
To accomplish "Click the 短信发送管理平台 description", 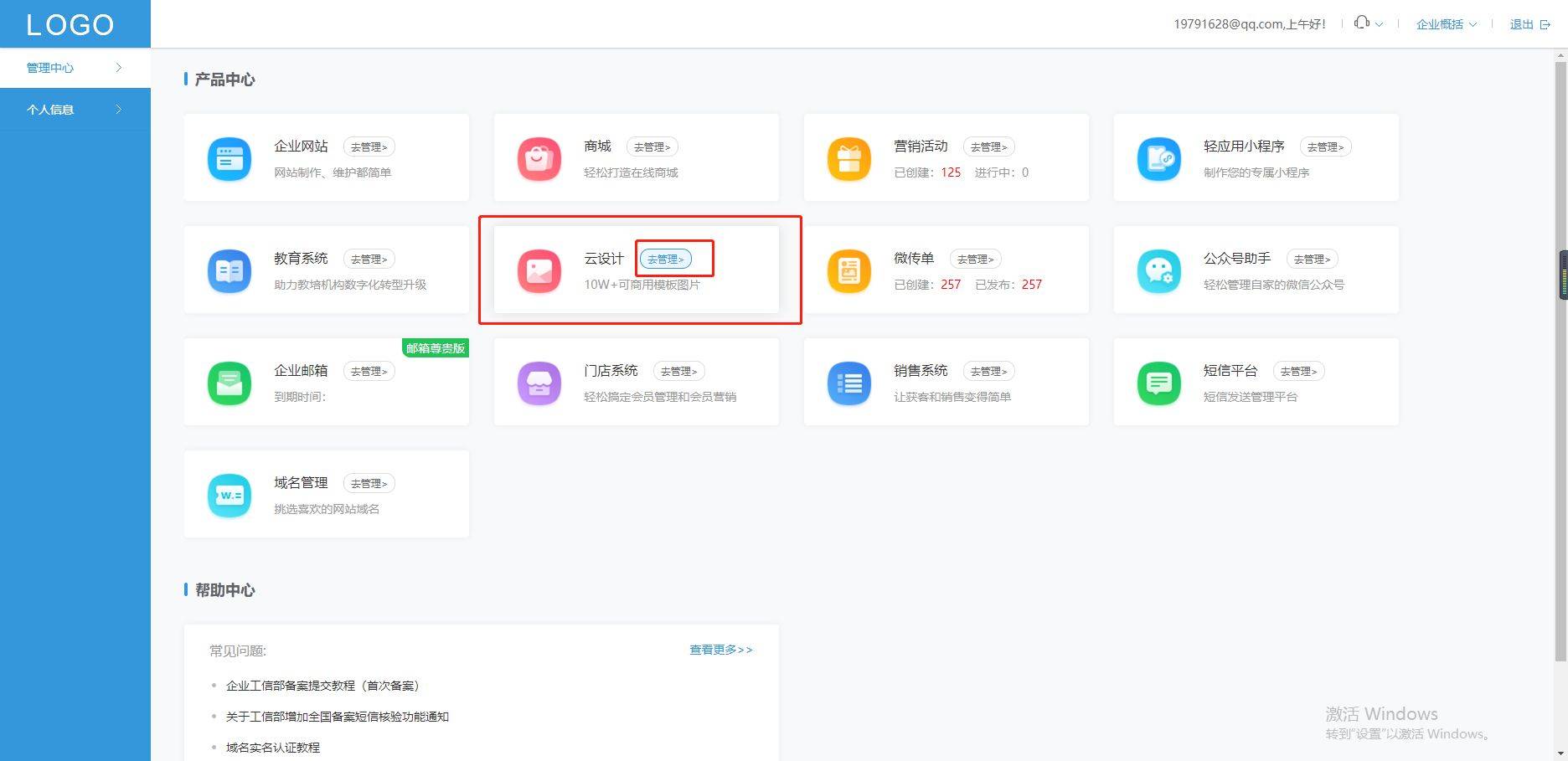I will click(x=1251, y=397).
